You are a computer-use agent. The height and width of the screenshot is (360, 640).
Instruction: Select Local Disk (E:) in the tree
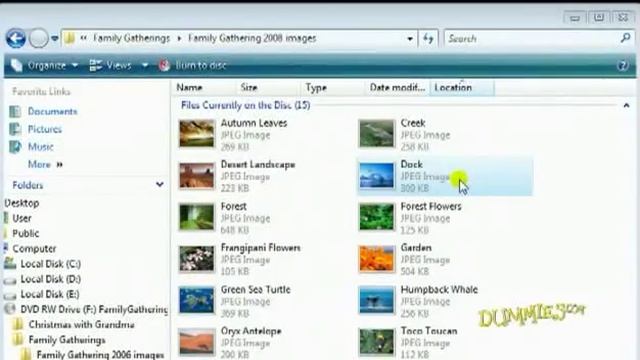[x=50, y=294]
